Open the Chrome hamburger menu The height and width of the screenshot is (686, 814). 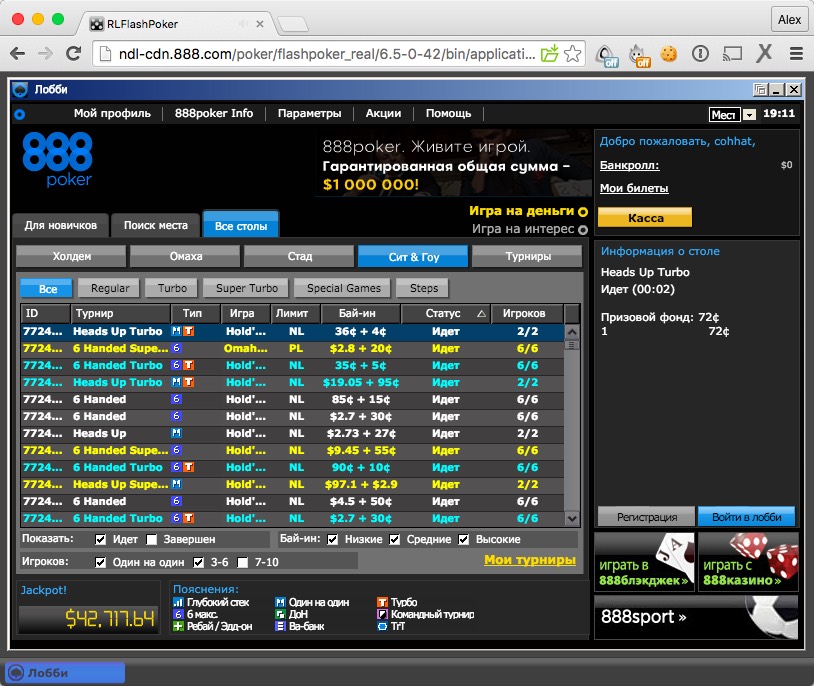[x=796, y=54]
